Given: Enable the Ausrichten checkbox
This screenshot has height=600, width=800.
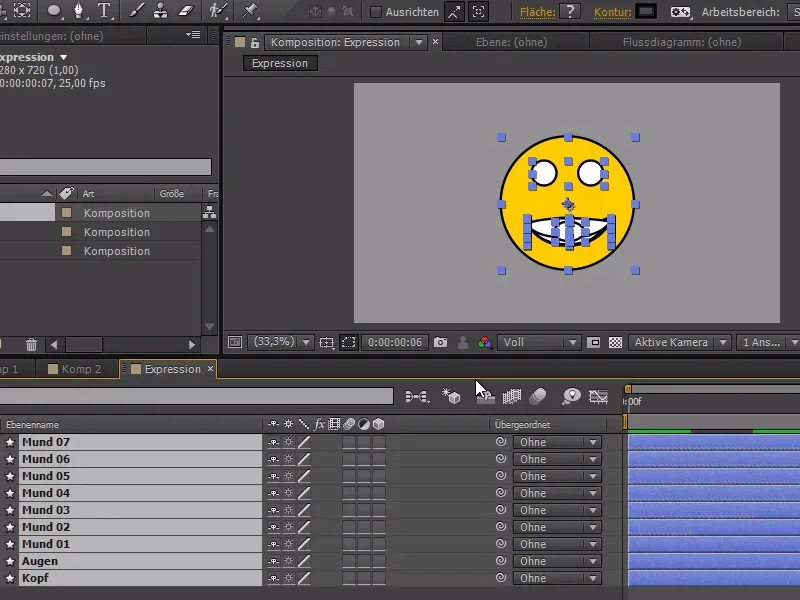Looking at the screenshot, I should [376, 12].
